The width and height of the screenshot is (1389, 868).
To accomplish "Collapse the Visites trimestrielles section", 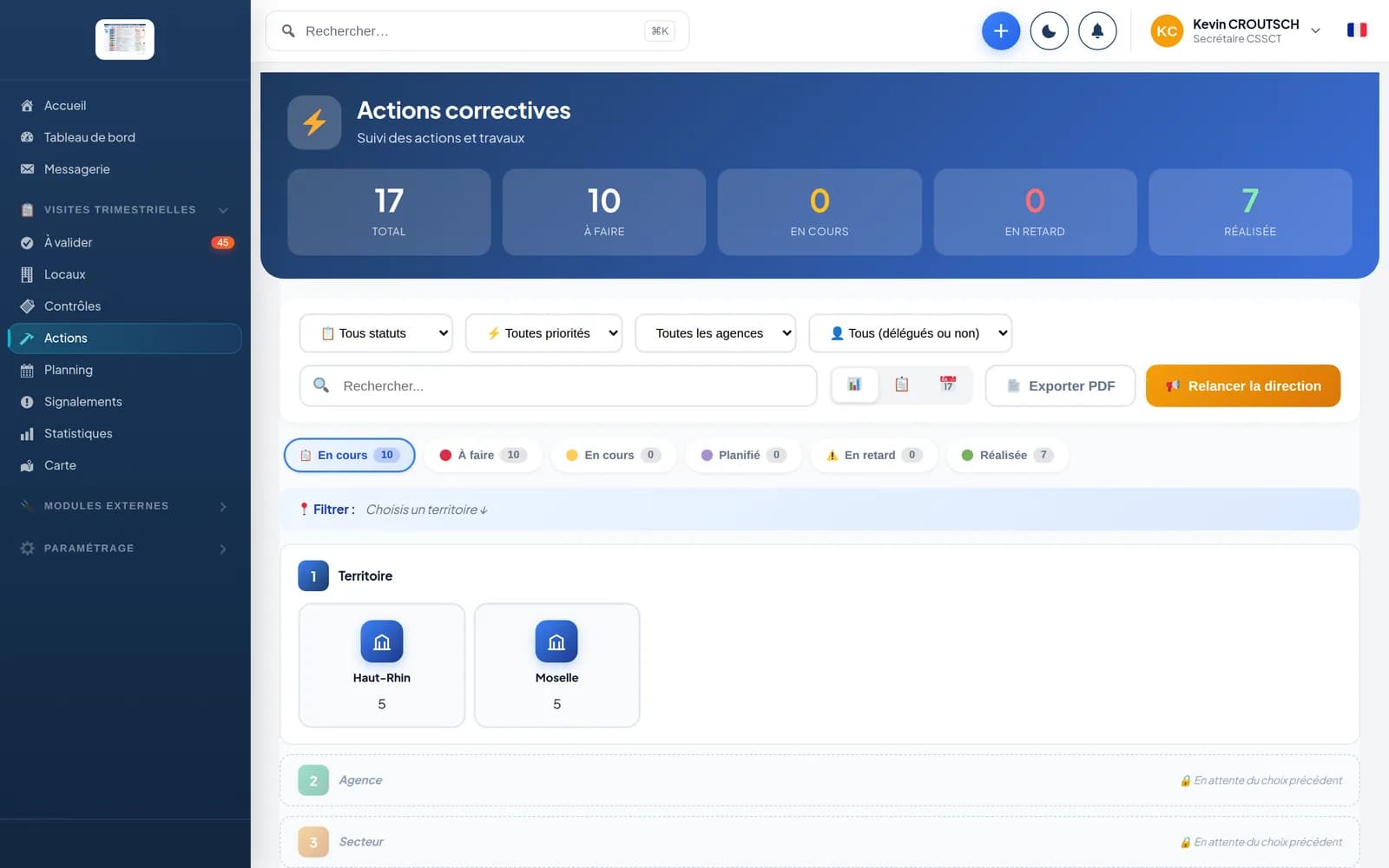I will (223, 210).
